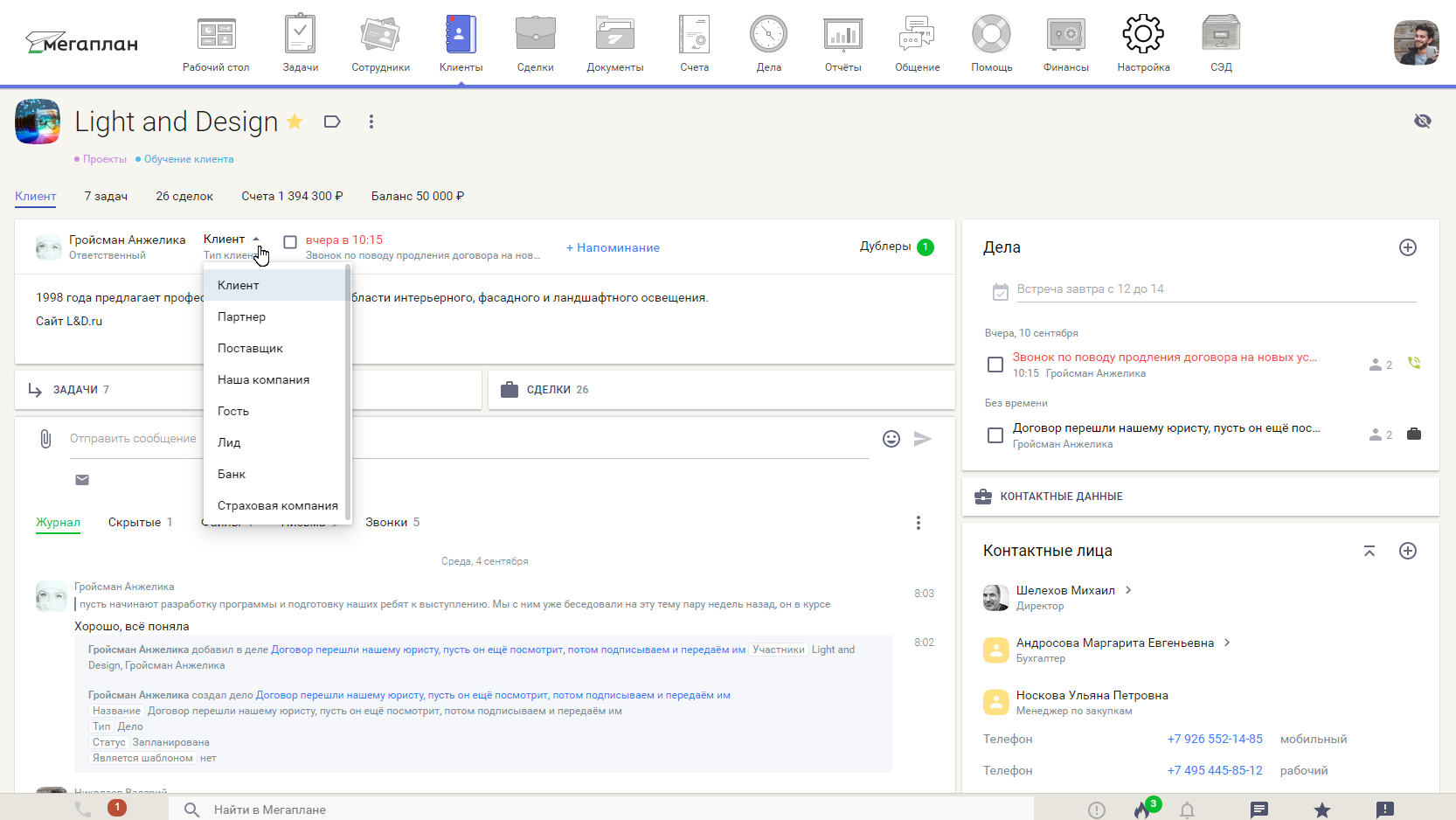
Task: Add a new contact person
Action: pos(1408,551)
